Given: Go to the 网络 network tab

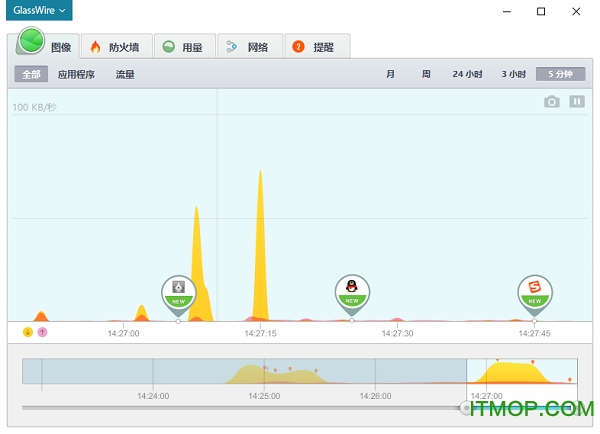Looking at the screenshot, I should click(247, 46).
